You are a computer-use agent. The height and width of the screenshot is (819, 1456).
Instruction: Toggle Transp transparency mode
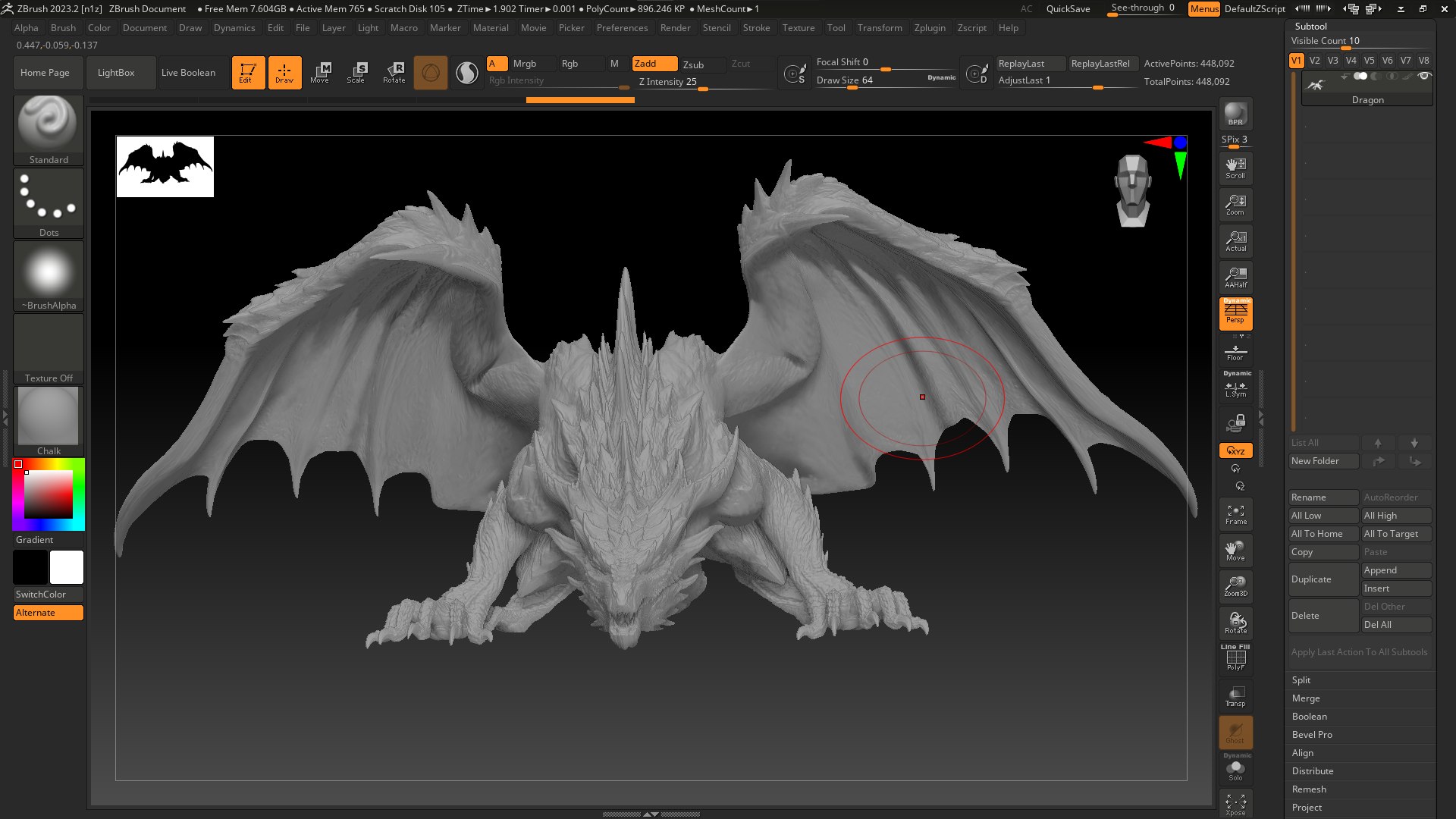click(1235, 696)
